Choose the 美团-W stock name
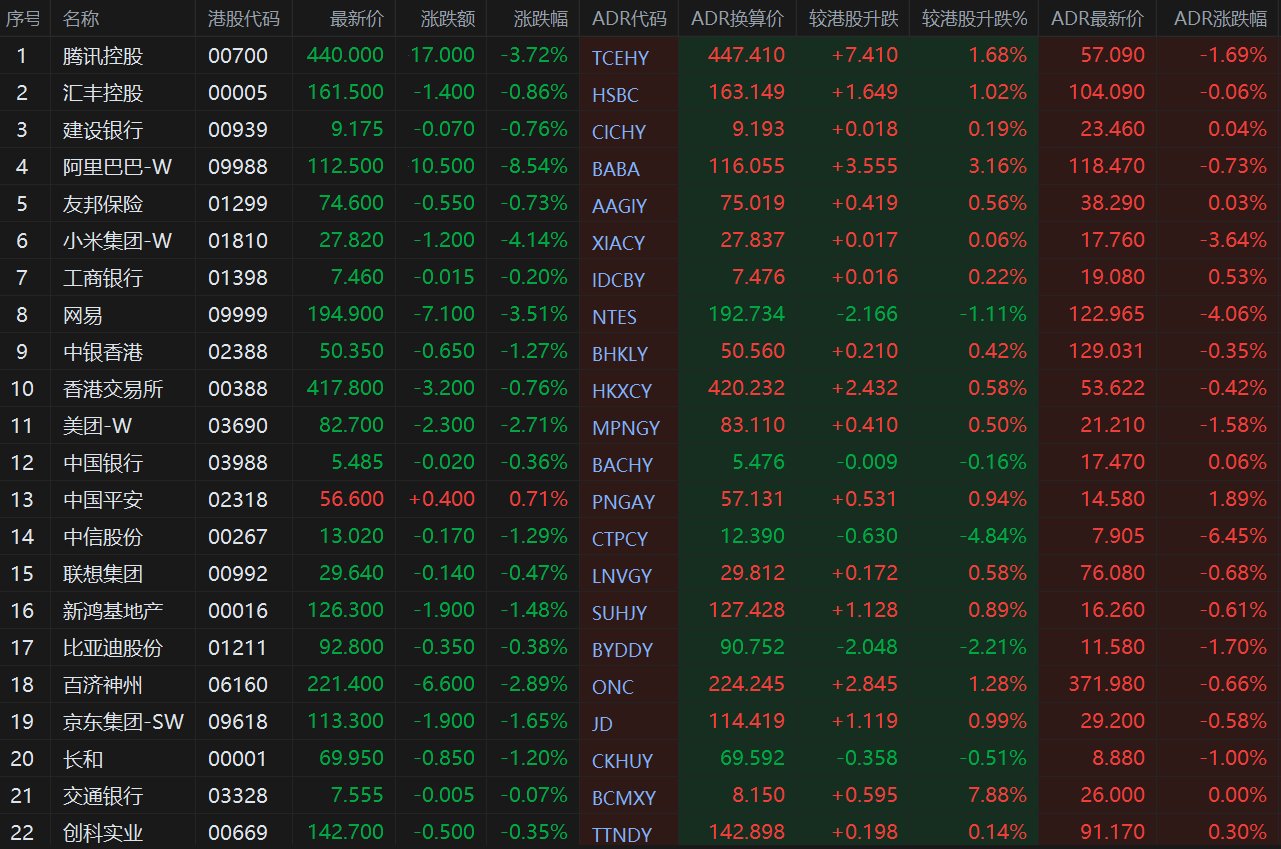This screenshot has height=849, width=1281. click(x=97, y=426)
